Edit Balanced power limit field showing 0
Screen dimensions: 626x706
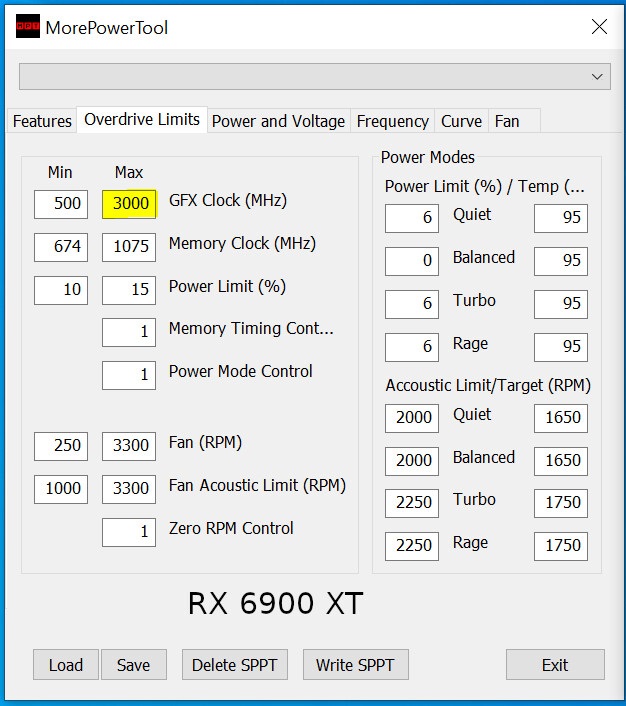(412, 261)
